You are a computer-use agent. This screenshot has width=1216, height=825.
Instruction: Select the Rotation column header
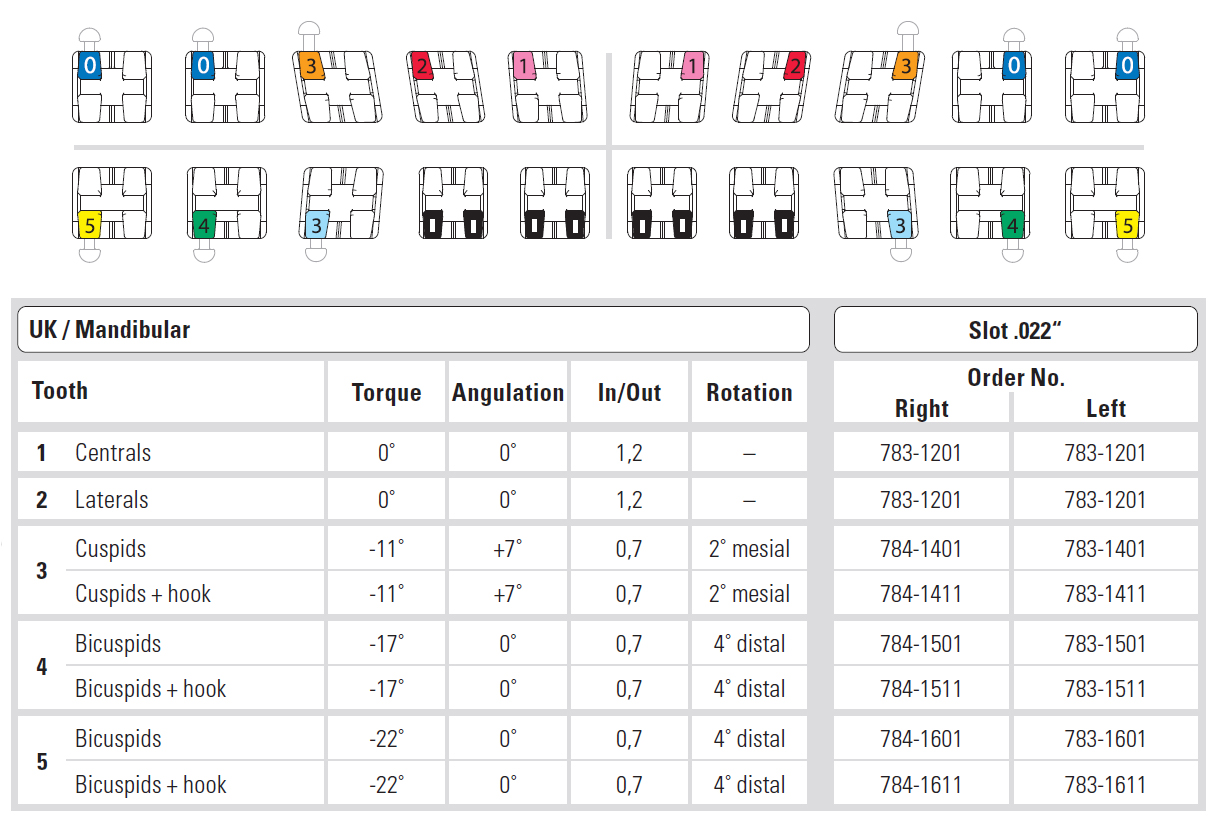pyautogui.click(x=749, y=393)
